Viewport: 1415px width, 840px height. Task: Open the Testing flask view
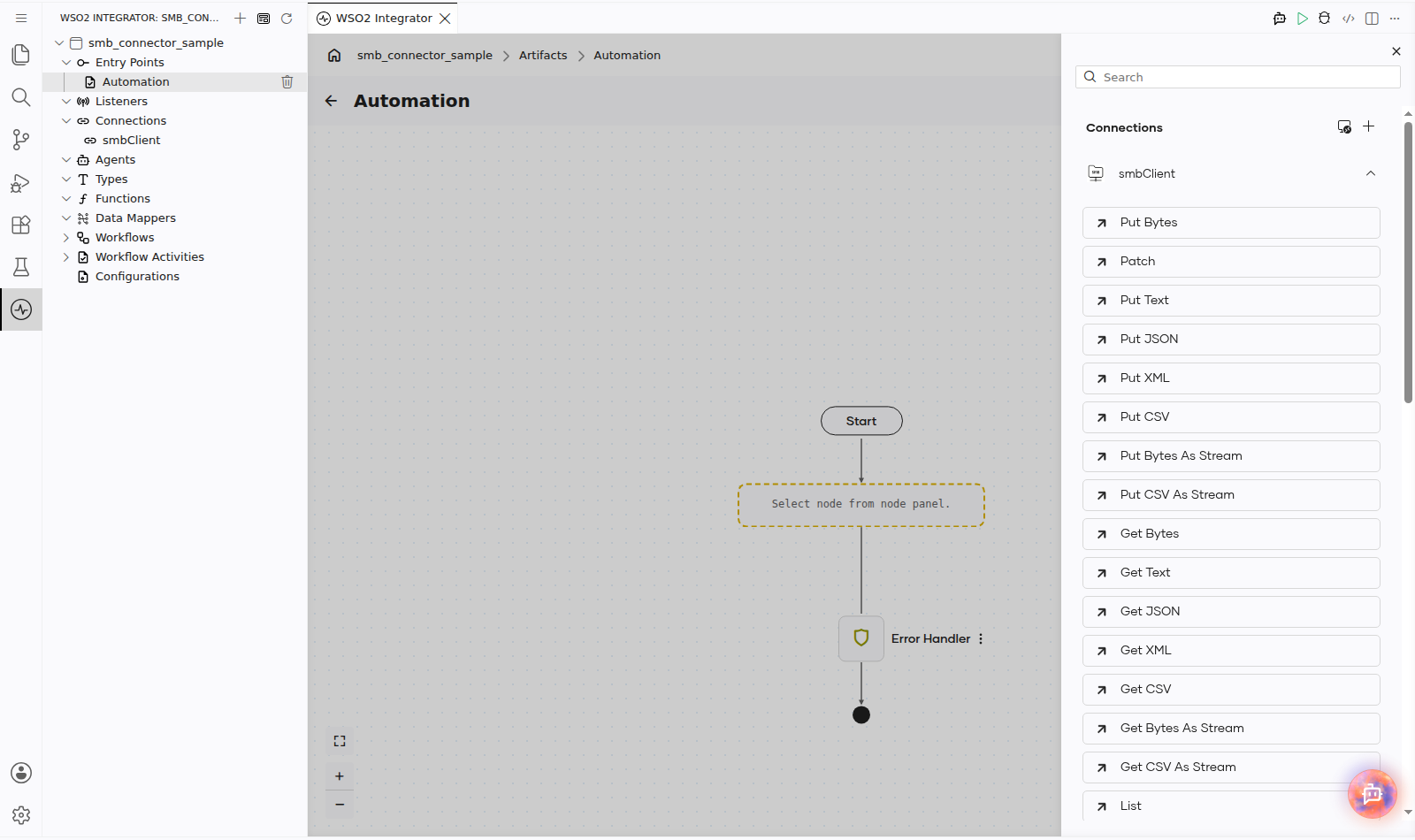21,267
